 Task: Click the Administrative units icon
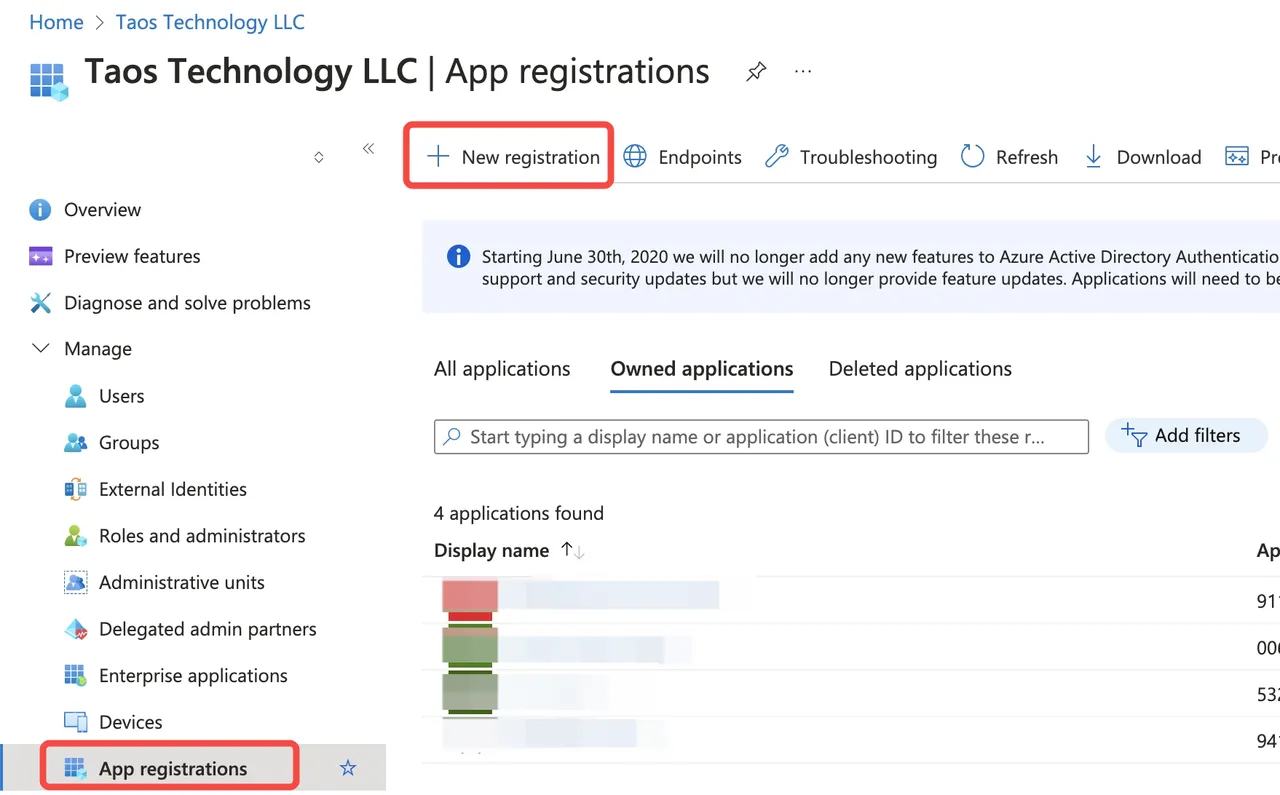click(x=76, y=583)
